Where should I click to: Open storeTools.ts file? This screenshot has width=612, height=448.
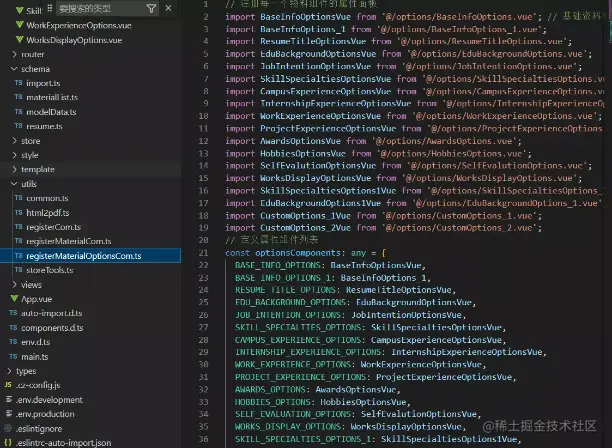click(50, 270)
